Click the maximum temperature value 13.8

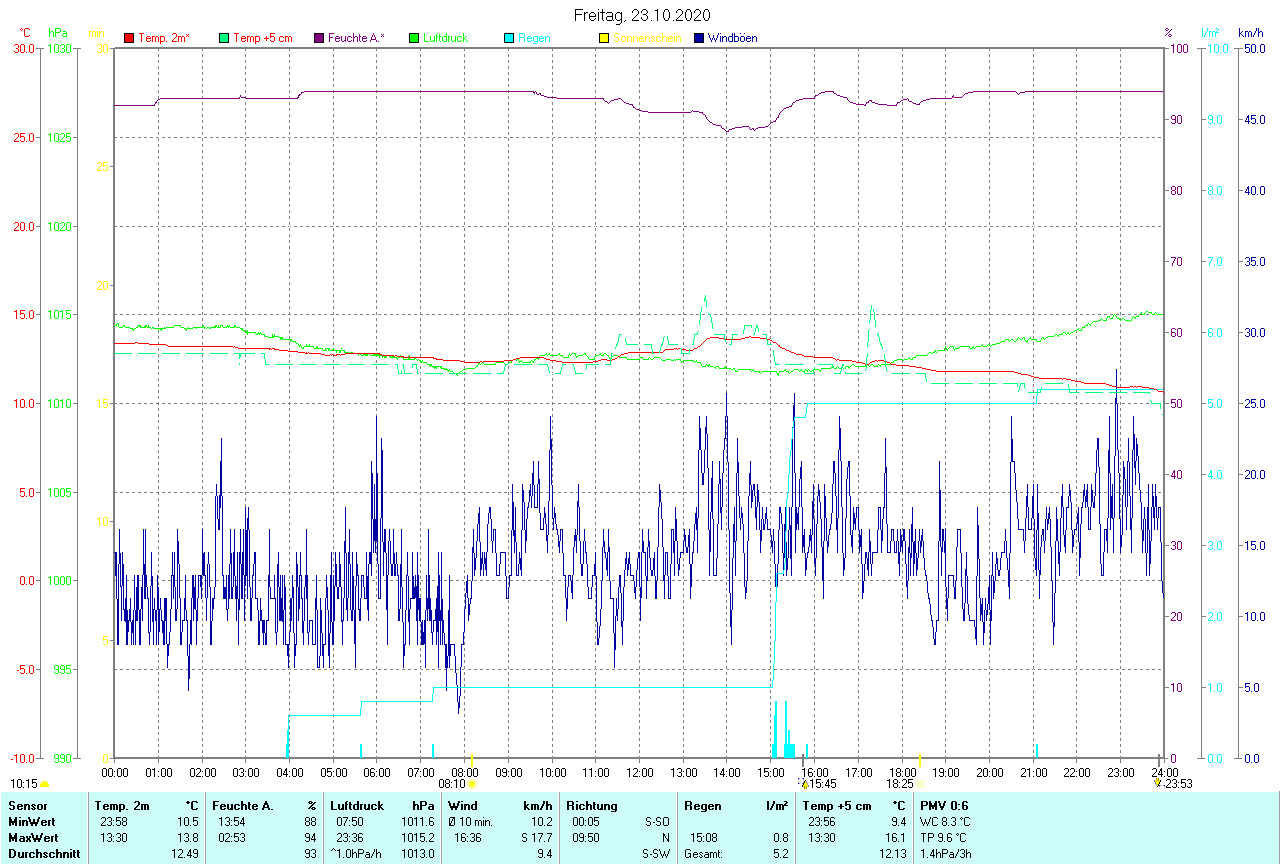(x=188, y=837)
